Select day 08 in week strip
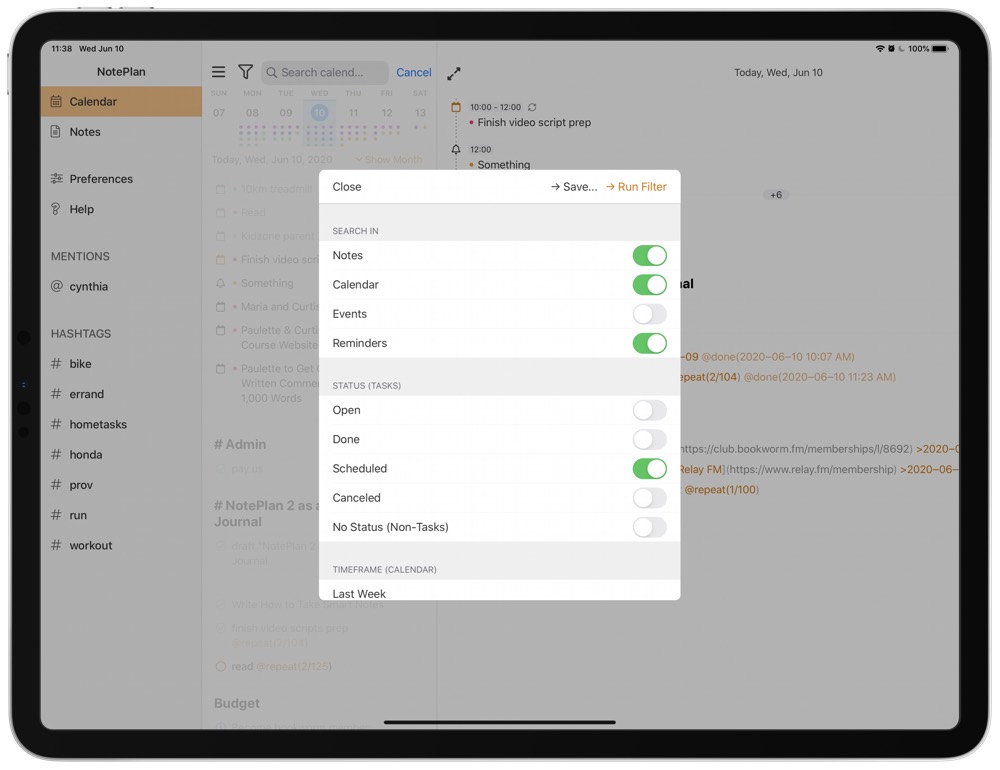1000x770 pixels. tap(253, 113)
